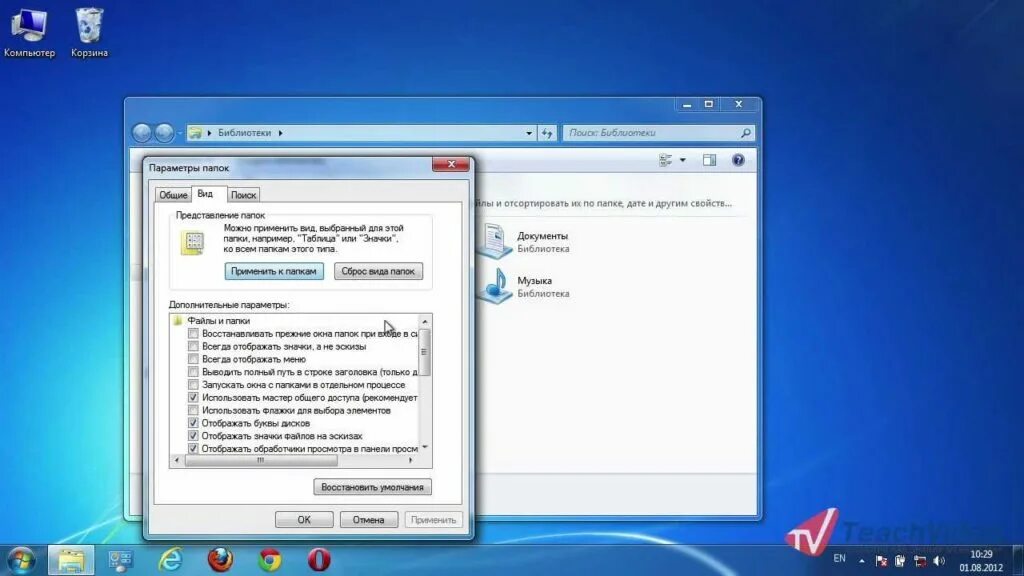
Task: Click the list scroll-right arrow
Action: (410, 460)
